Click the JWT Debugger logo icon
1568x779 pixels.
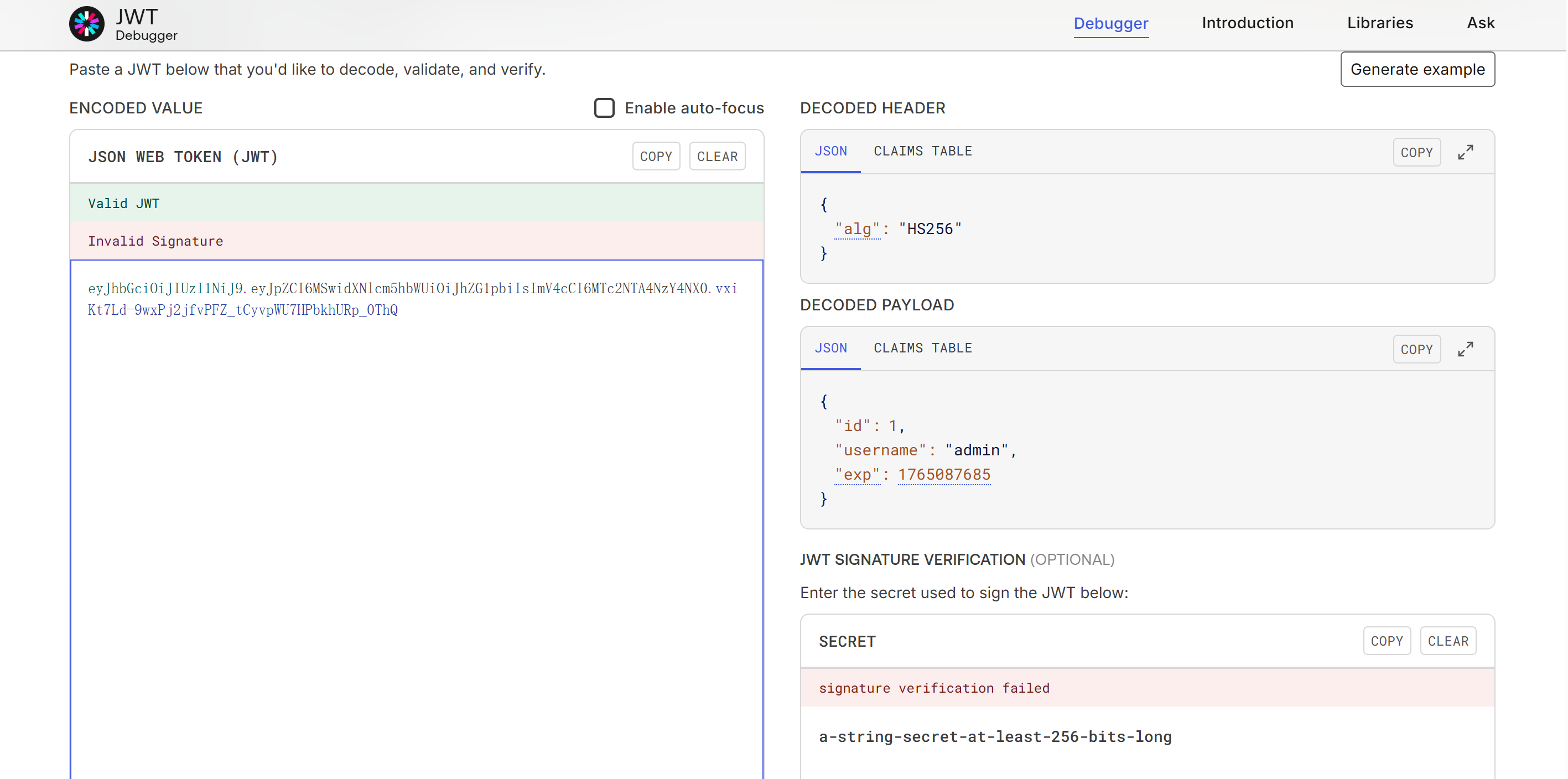(86, 24)
